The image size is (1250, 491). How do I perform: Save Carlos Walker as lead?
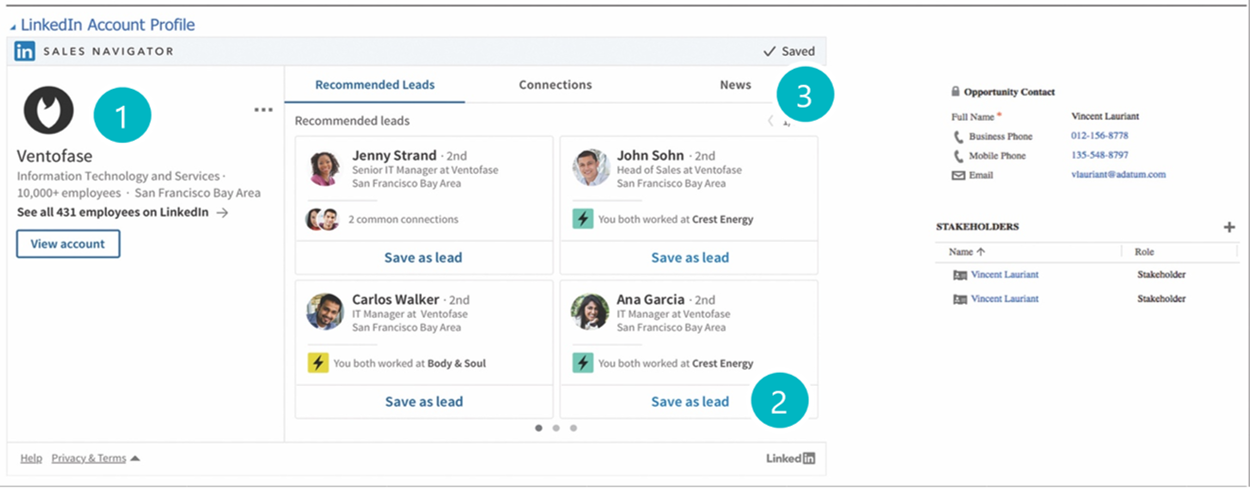[423, 402]
